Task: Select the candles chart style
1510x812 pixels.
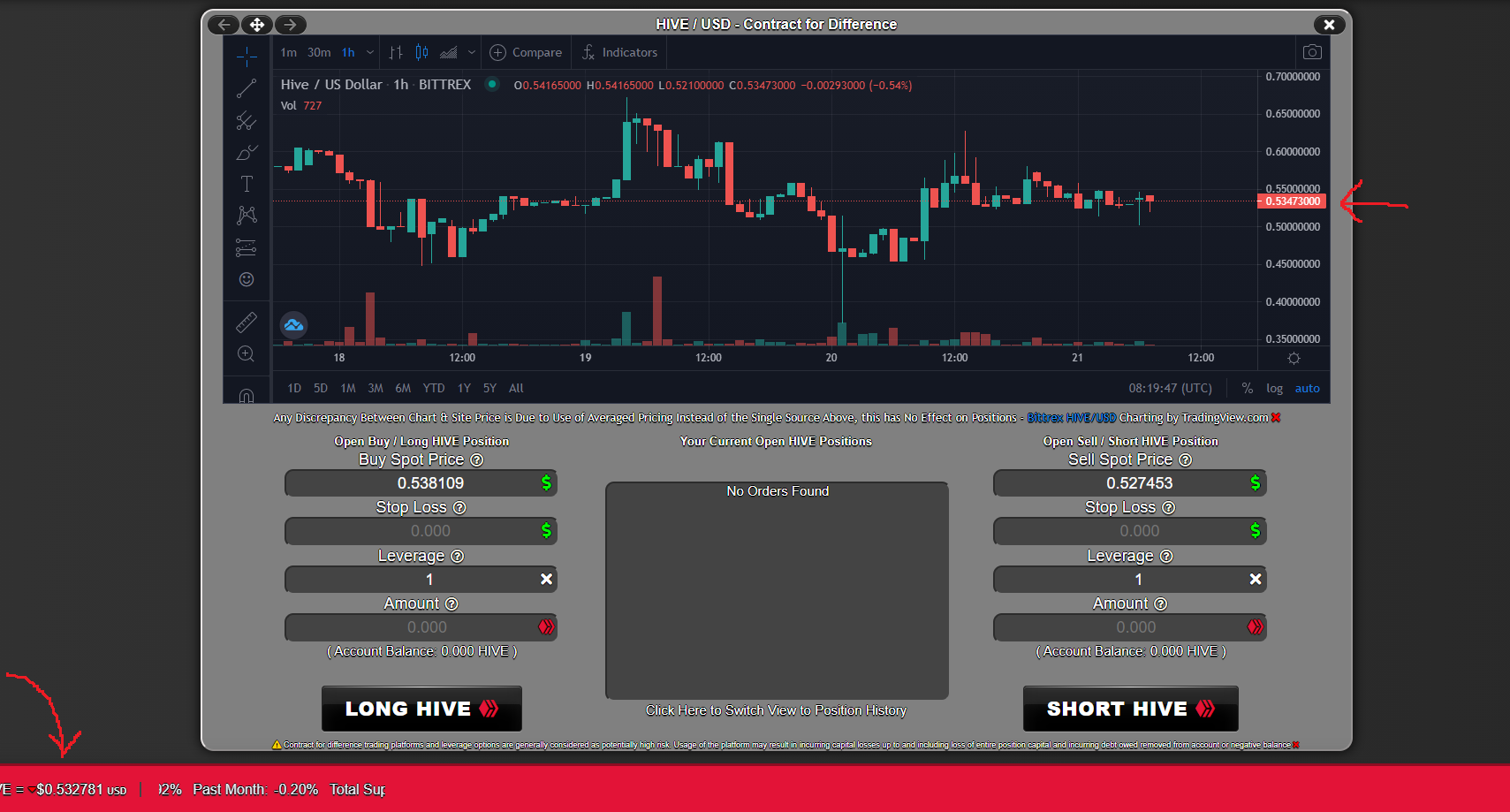Action: 422,52
